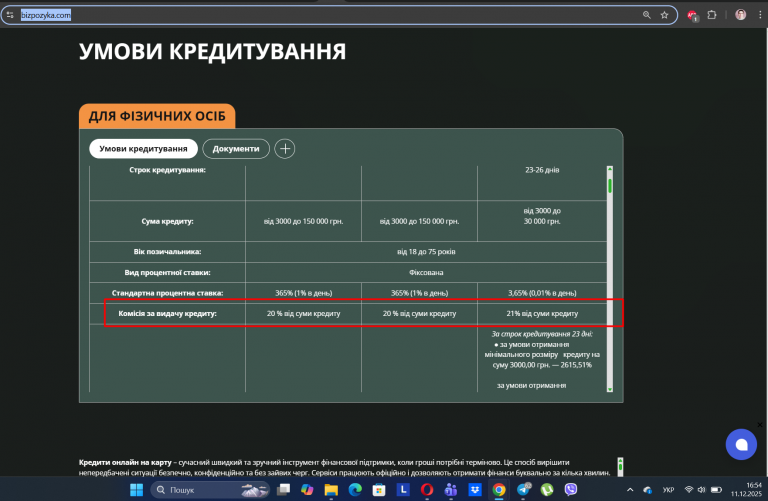Open Task View on taskbar
Viewport: 768px width, 501px height.
[x=283, y=490]
